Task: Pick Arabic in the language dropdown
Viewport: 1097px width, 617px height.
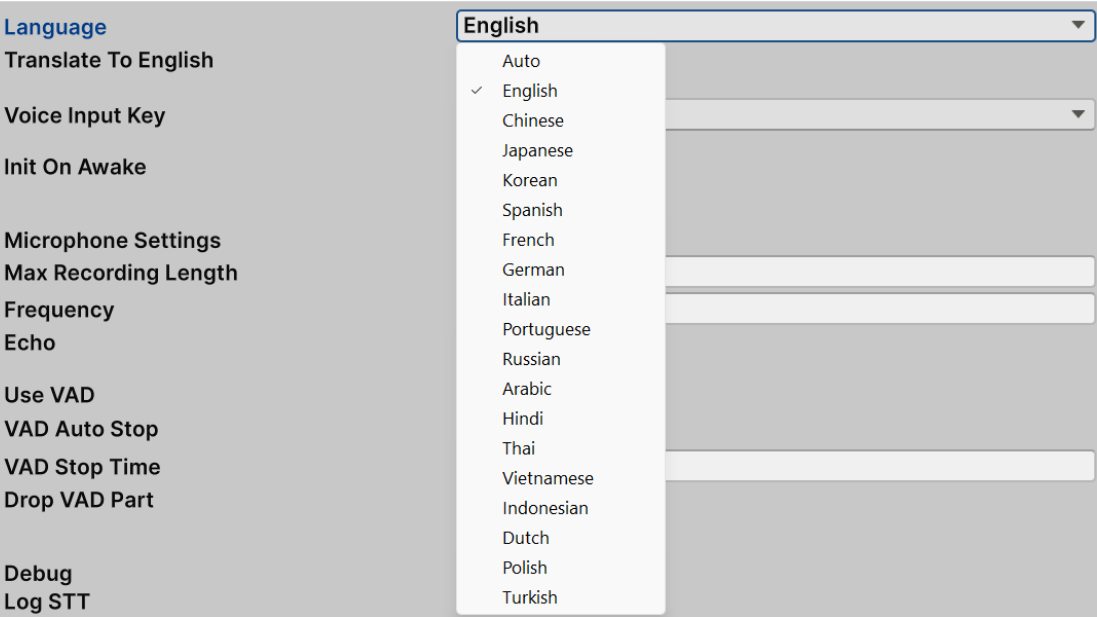Action: coord(528,389)
